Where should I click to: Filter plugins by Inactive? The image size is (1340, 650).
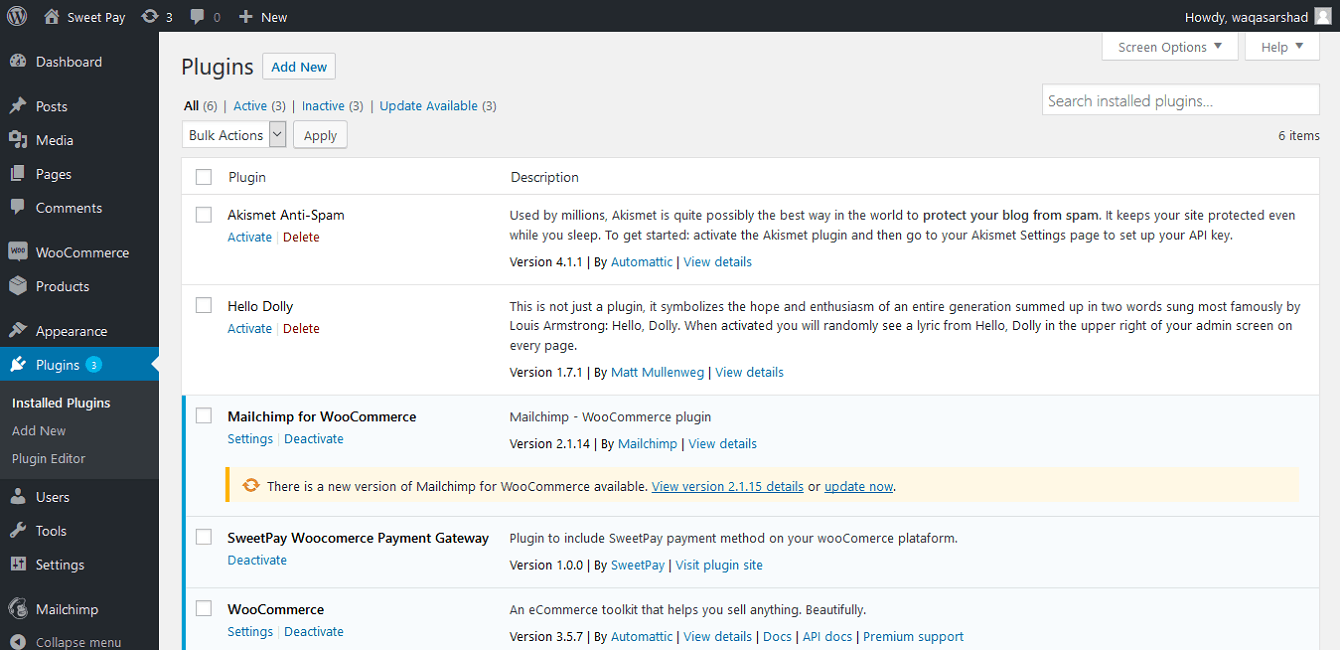pos(323,106)
